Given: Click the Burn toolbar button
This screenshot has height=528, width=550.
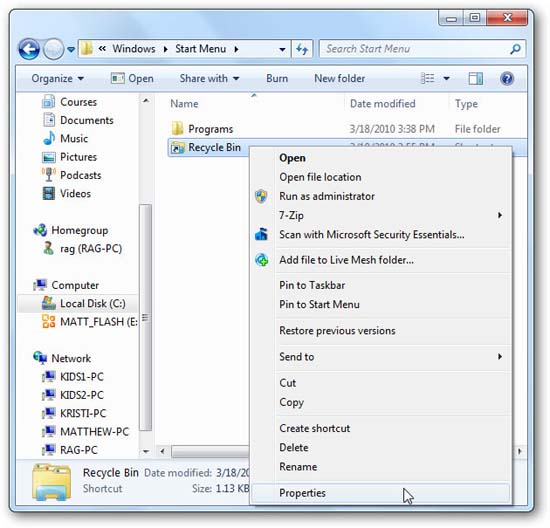Looking at the screenshot, I should point(277,78).
